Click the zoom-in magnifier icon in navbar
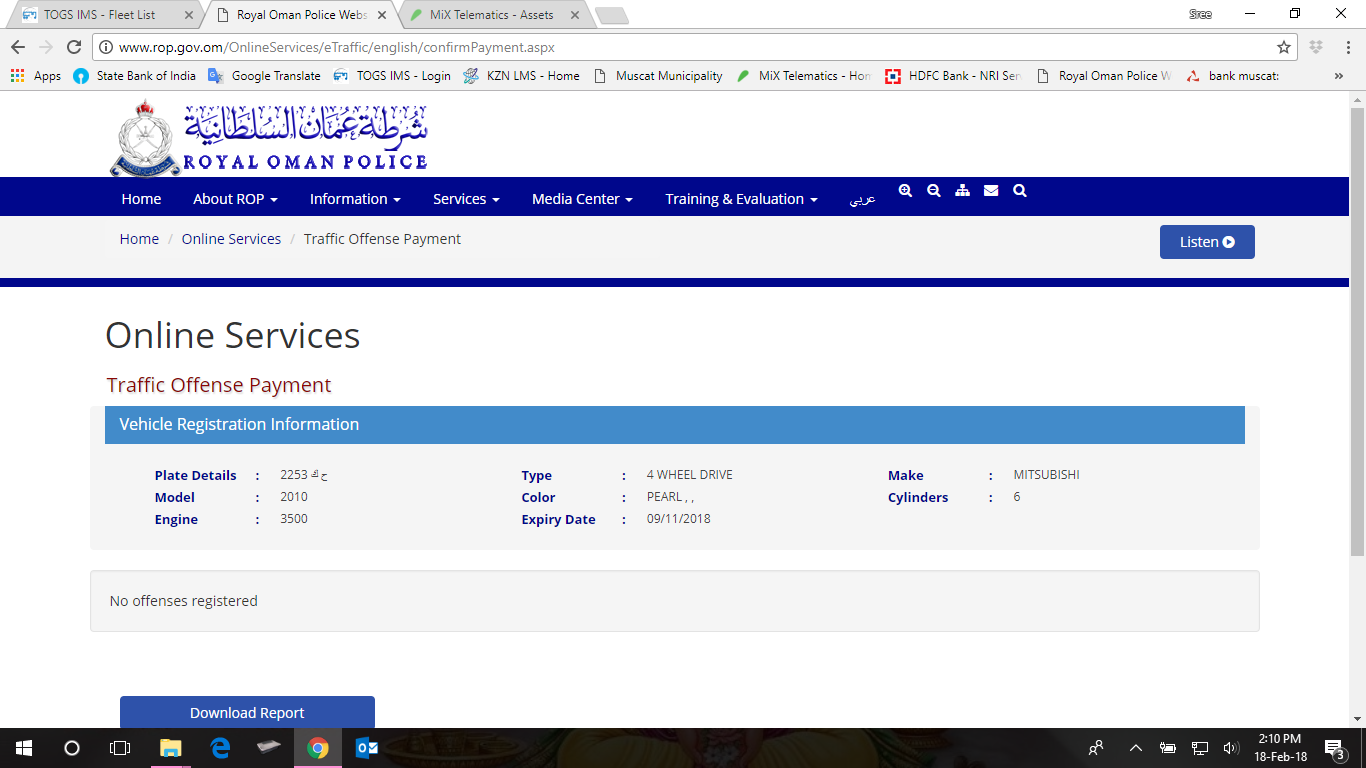Image resolution: width=1366 pixels, height=768 pixels. click(x=905, y=191)
